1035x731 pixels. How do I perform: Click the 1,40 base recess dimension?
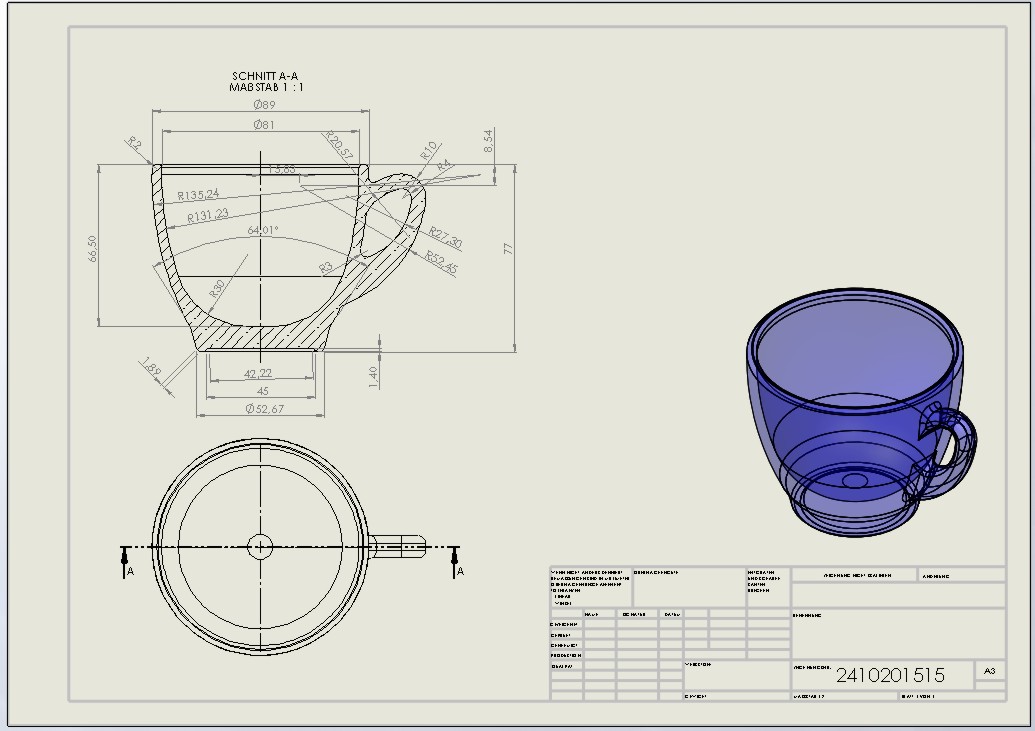coord(374,377)
